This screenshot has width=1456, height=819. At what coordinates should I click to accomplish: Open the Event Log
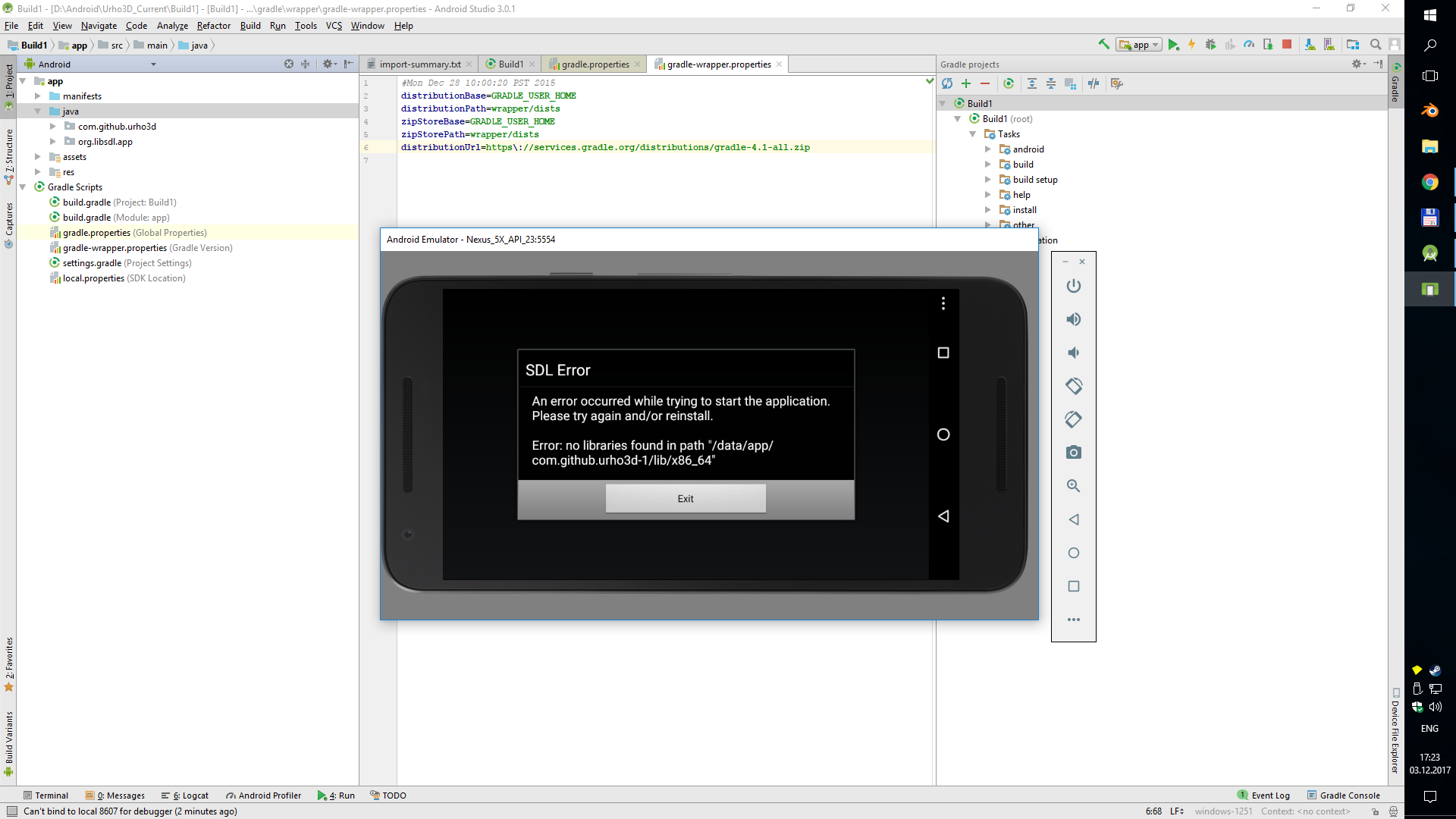tap(1263, 795)
